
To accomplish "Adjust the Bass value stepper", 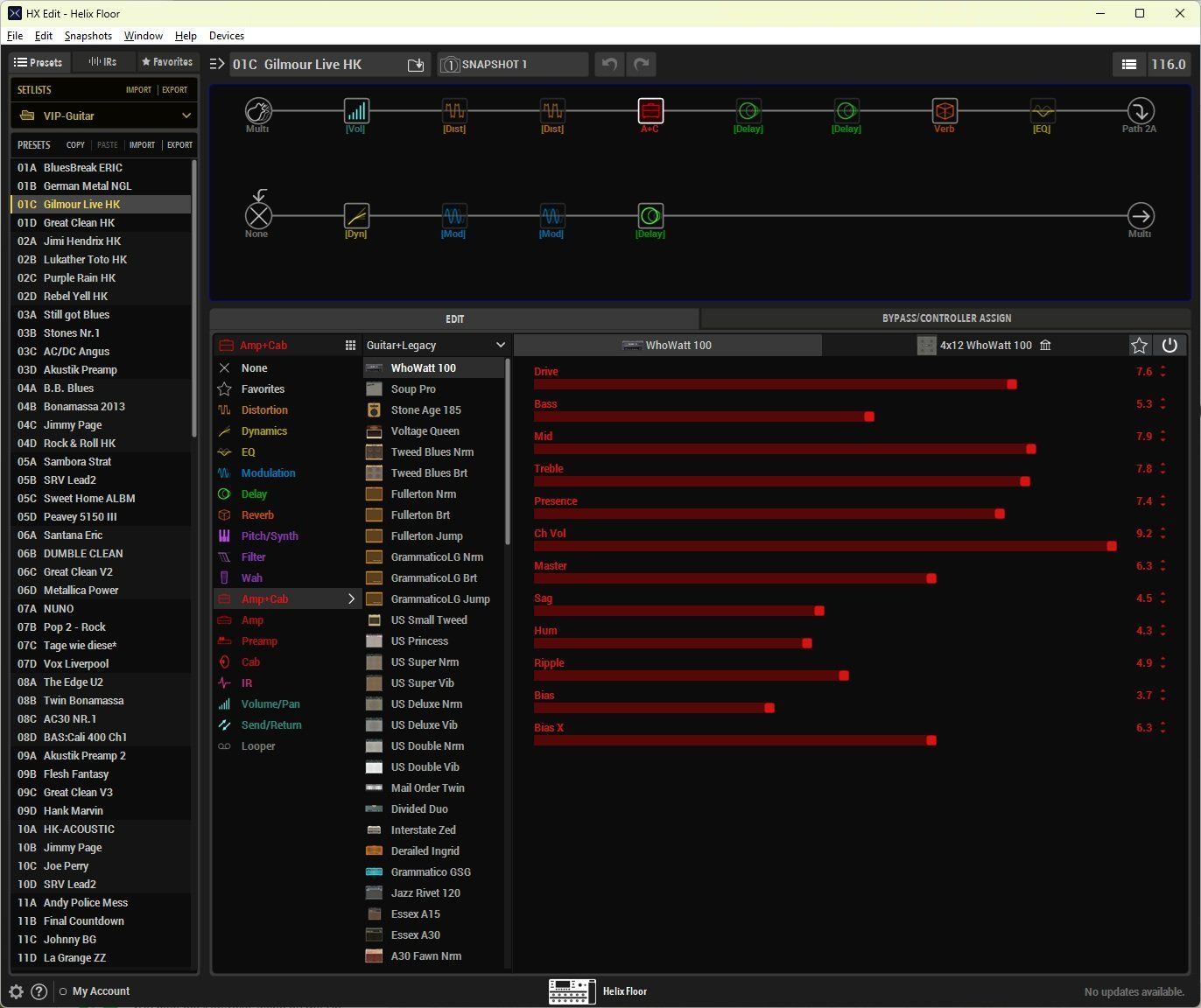I will [x=1163, y=404].
